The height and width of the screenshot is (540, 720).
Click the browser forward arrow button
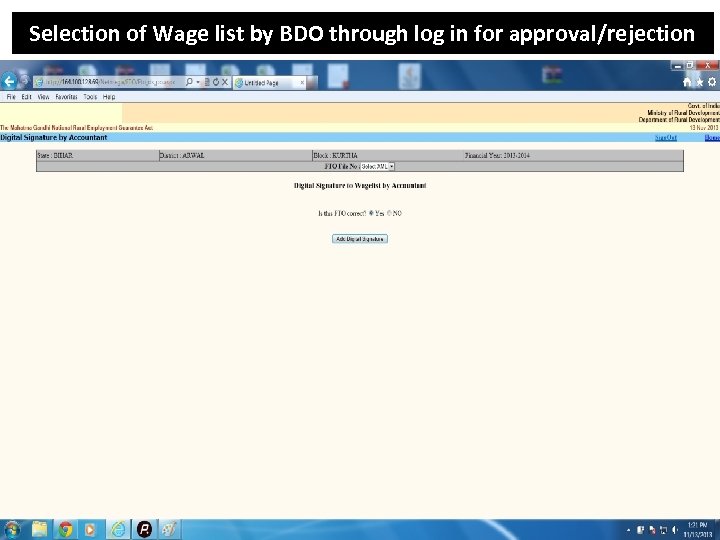[x=24, y=81]
